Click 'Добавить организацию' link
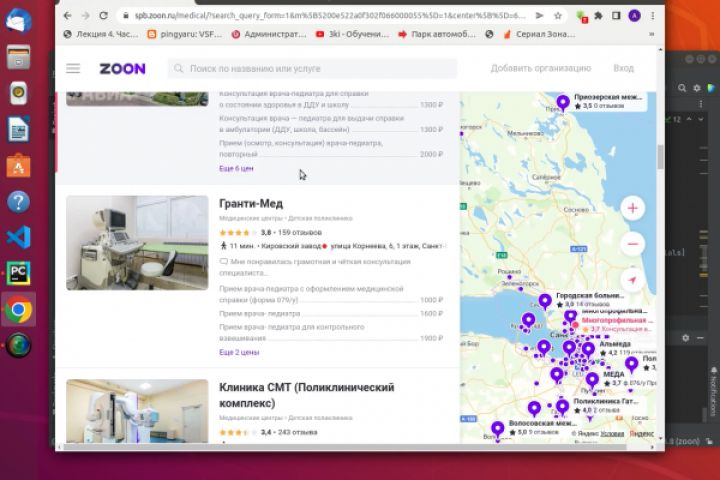The width and height of the screenshot is (720, 480). click(540, 68)
